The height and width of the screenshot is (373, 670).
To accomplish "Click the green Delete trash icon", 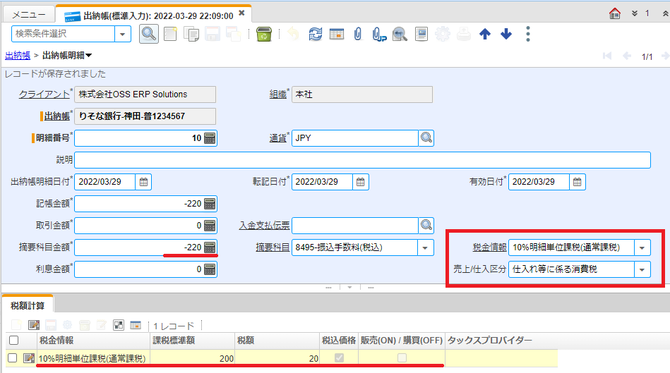I will click(x=264, y=34).
